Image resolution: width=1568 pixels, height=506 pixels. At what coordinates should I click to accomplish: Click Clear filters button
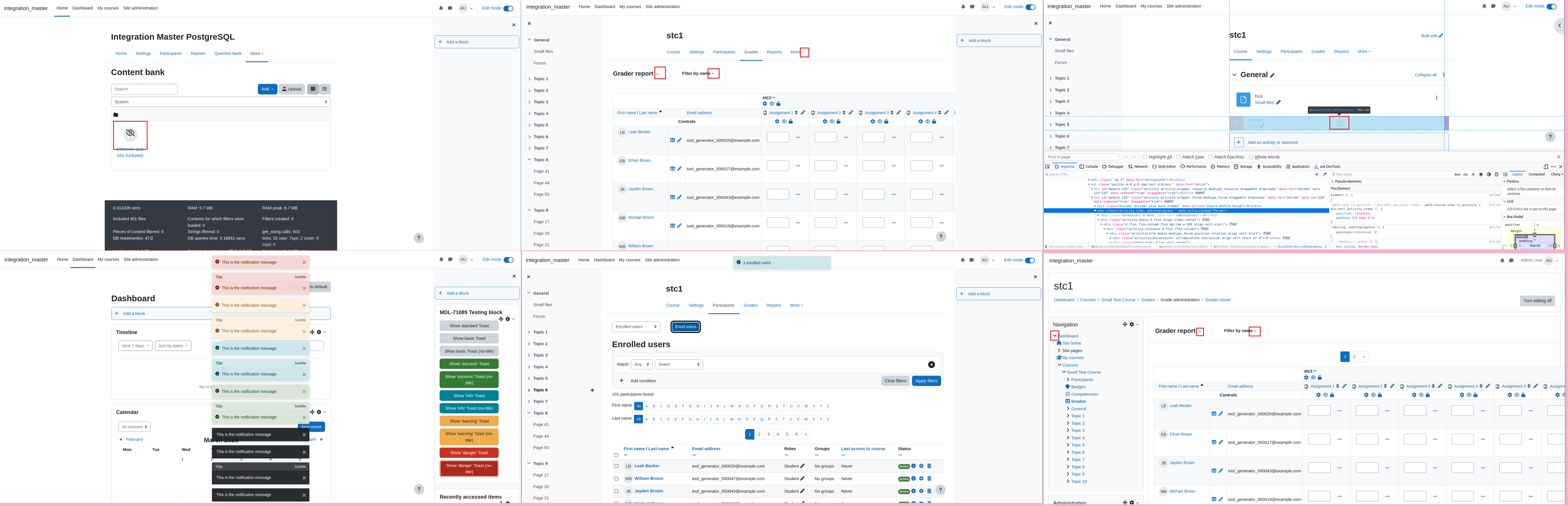(895, 381)
